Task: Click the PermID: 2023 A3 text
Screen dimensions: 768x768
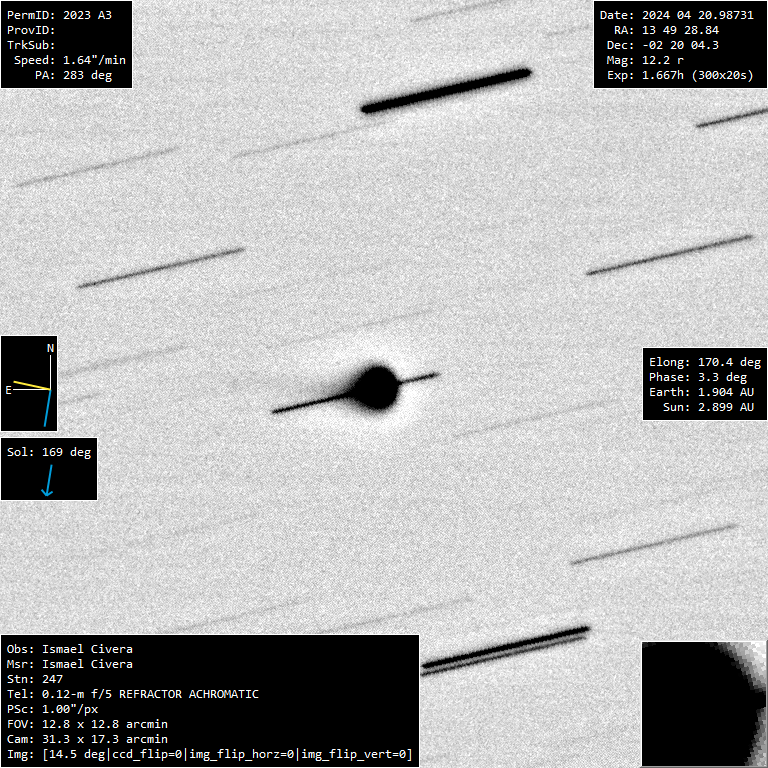Action: tap(59, 15)
